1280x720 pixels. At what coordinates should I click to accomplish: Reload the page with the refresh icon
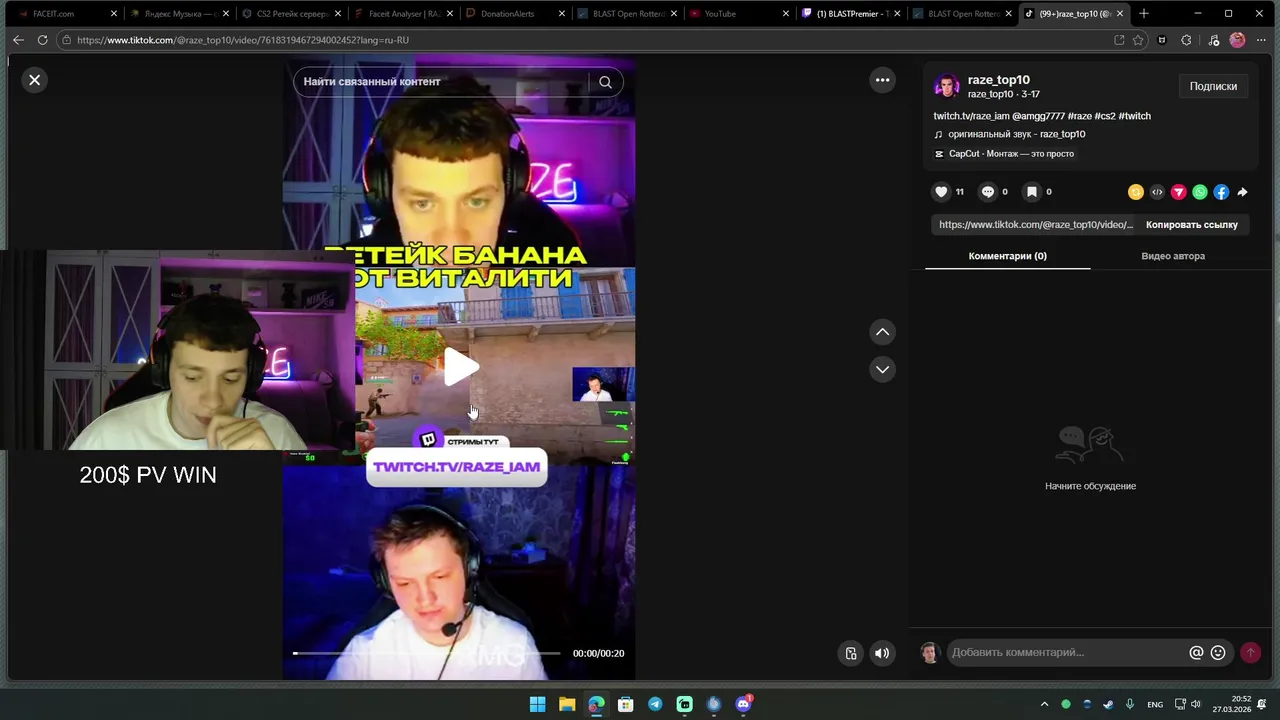pos(42,40)
